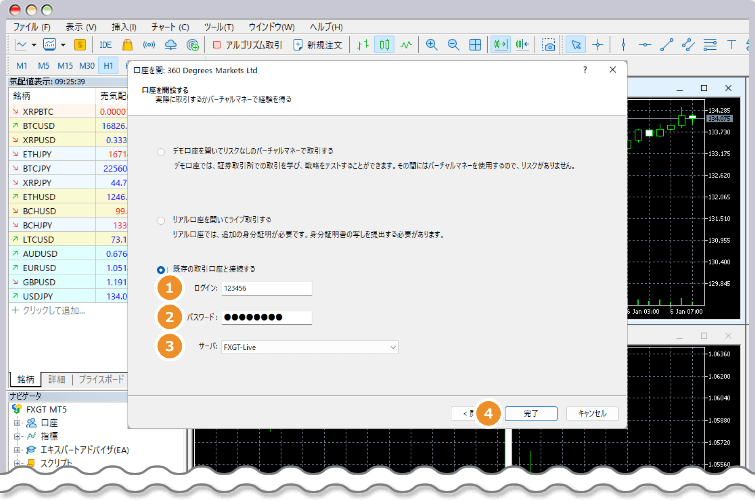Select the text label T tool
The width and height of the screenshot is (755, 500).
coord(731,45)
